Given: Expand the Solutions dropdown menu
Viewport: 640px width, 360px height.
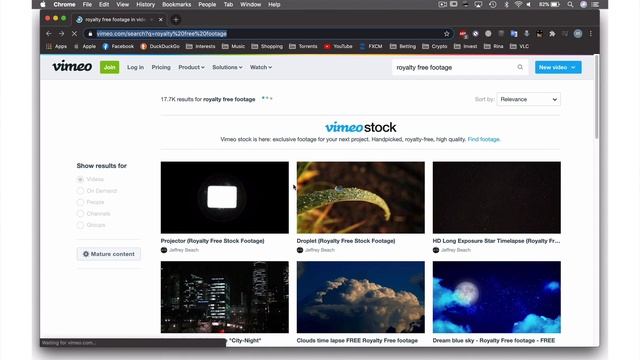Looking at the screenshot, I should (227, 67).
